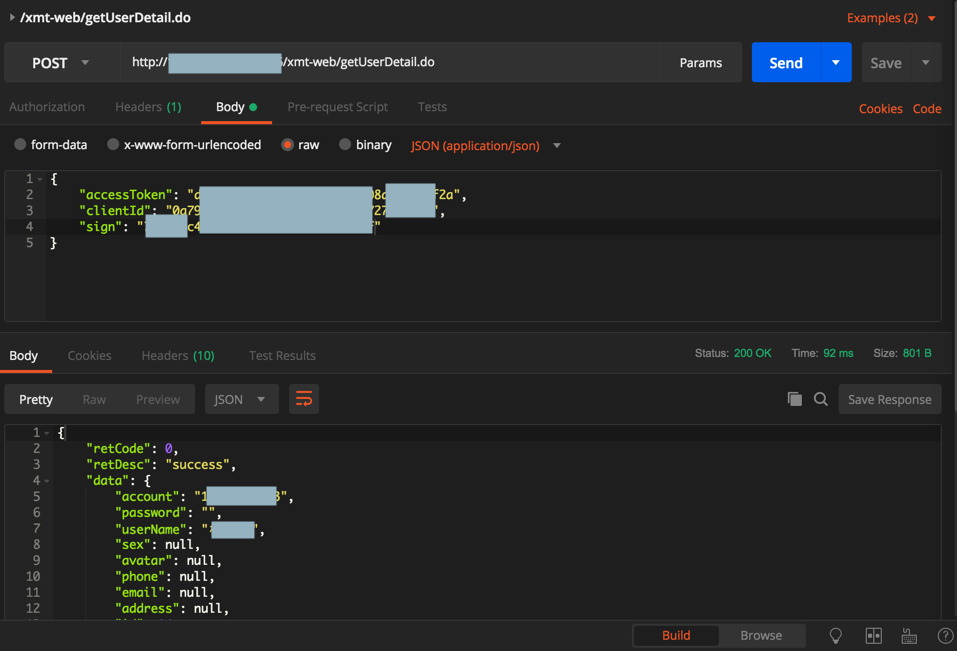Viewport: 957px width, 651px height.
Task: Open the help icon in status bar
Action: point(944,635)
